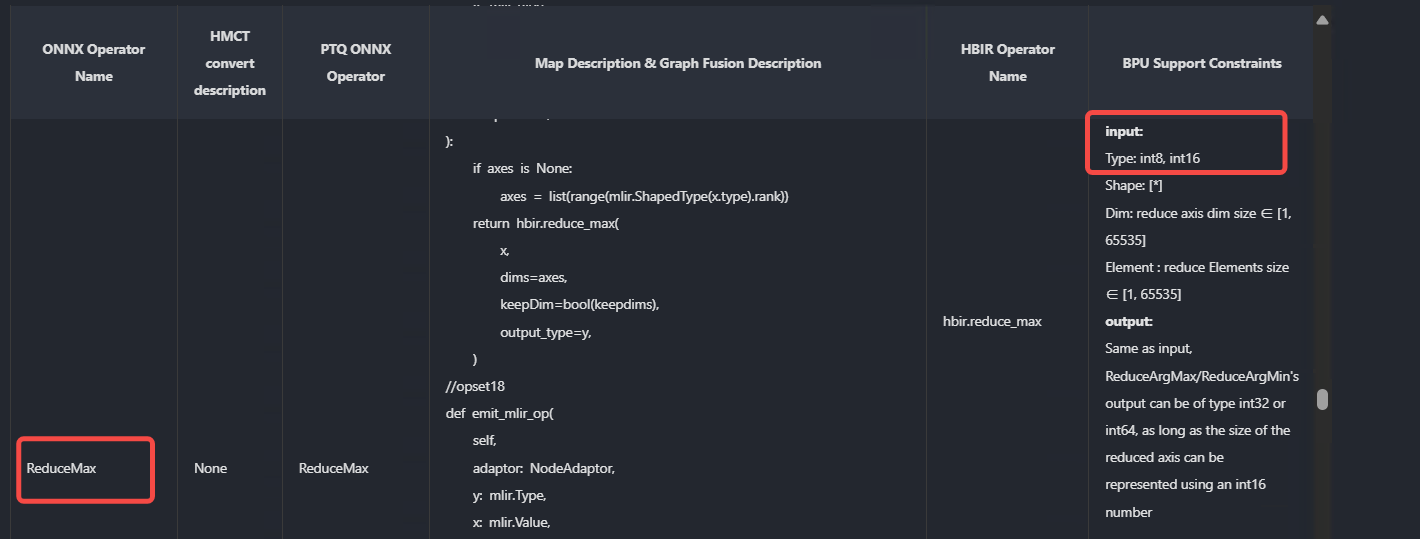Select the Map Description & Graph Fusion header

(x=678, y=63)
